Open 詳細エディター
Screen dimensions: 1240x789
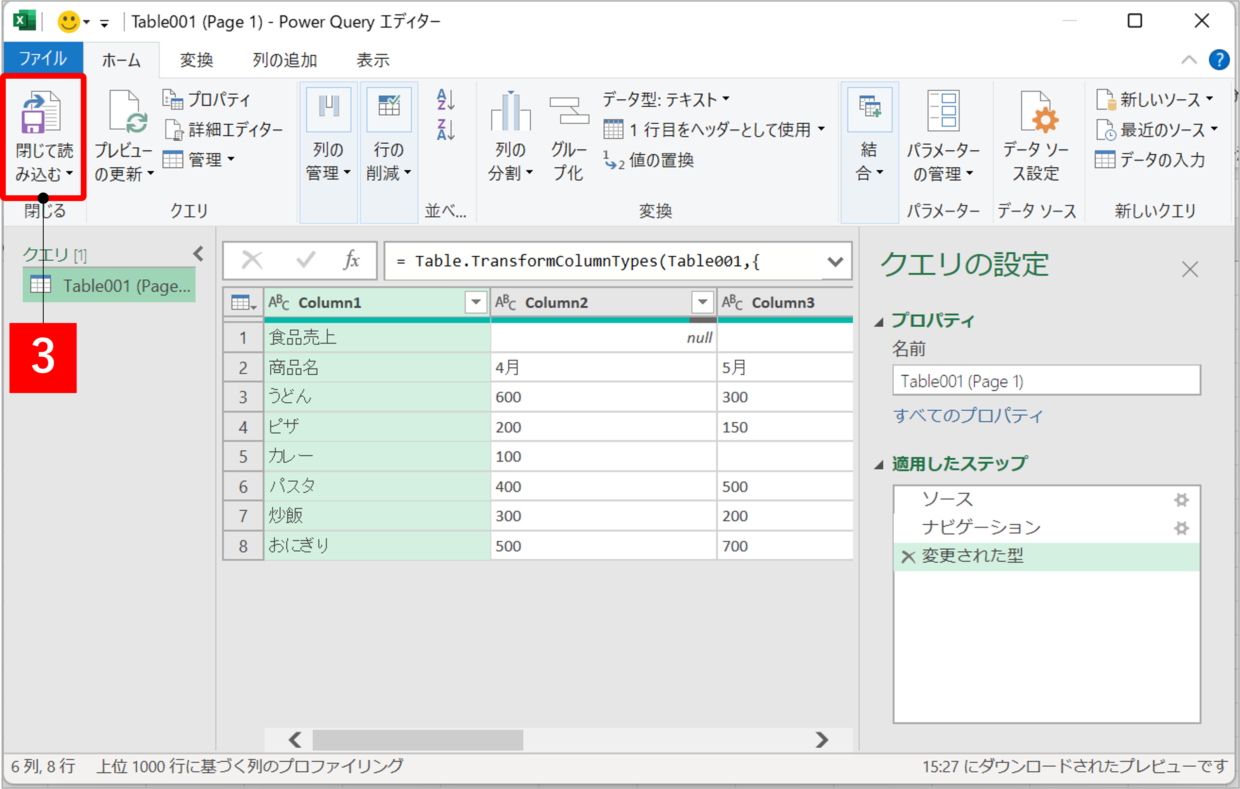click(x=222, y=130)
